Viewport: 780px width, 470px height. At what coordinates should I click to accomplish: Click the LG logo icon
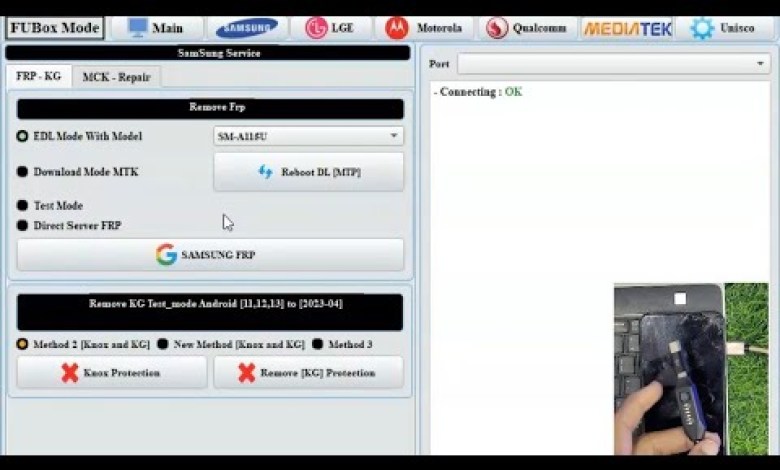[316, 28]
